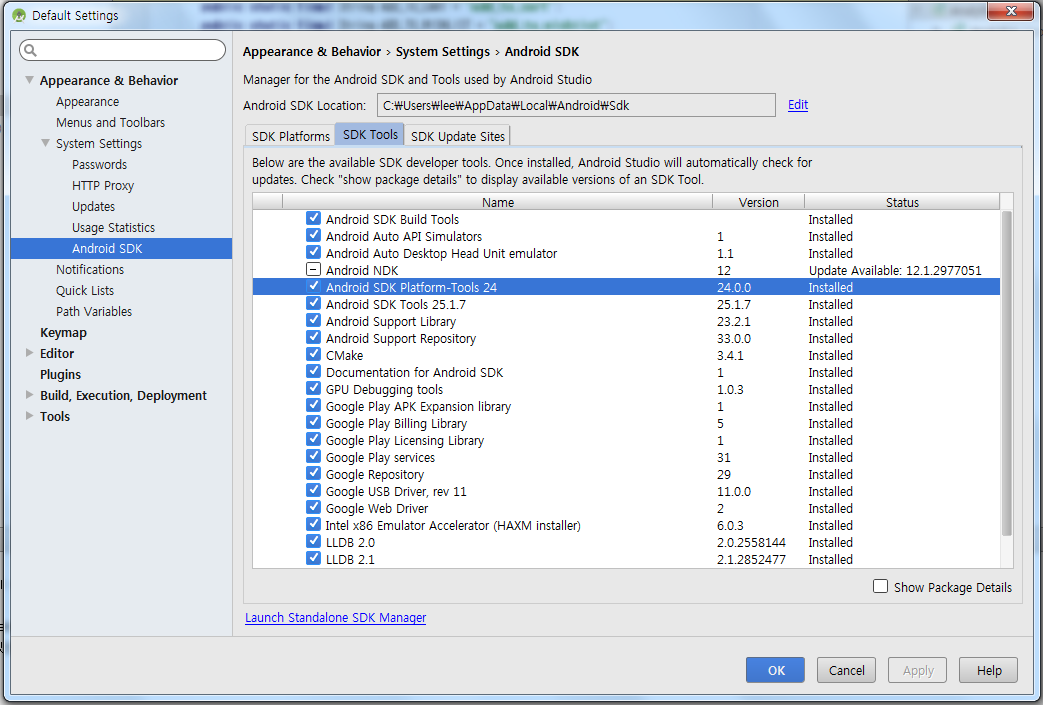Toggle CMake checkbox
This screenshot has width=1043, height=705.
pos(313,354)
